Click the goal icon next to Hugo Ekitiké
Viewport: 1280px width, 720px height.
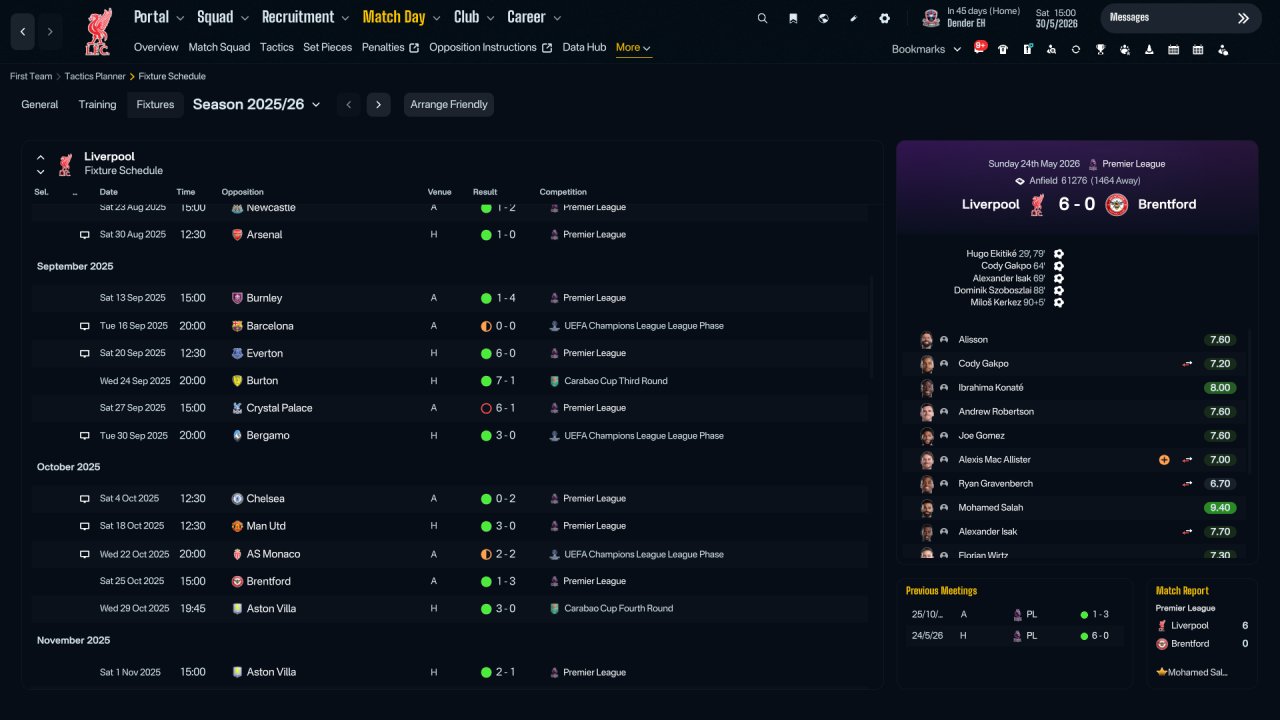pos(1059,254)
